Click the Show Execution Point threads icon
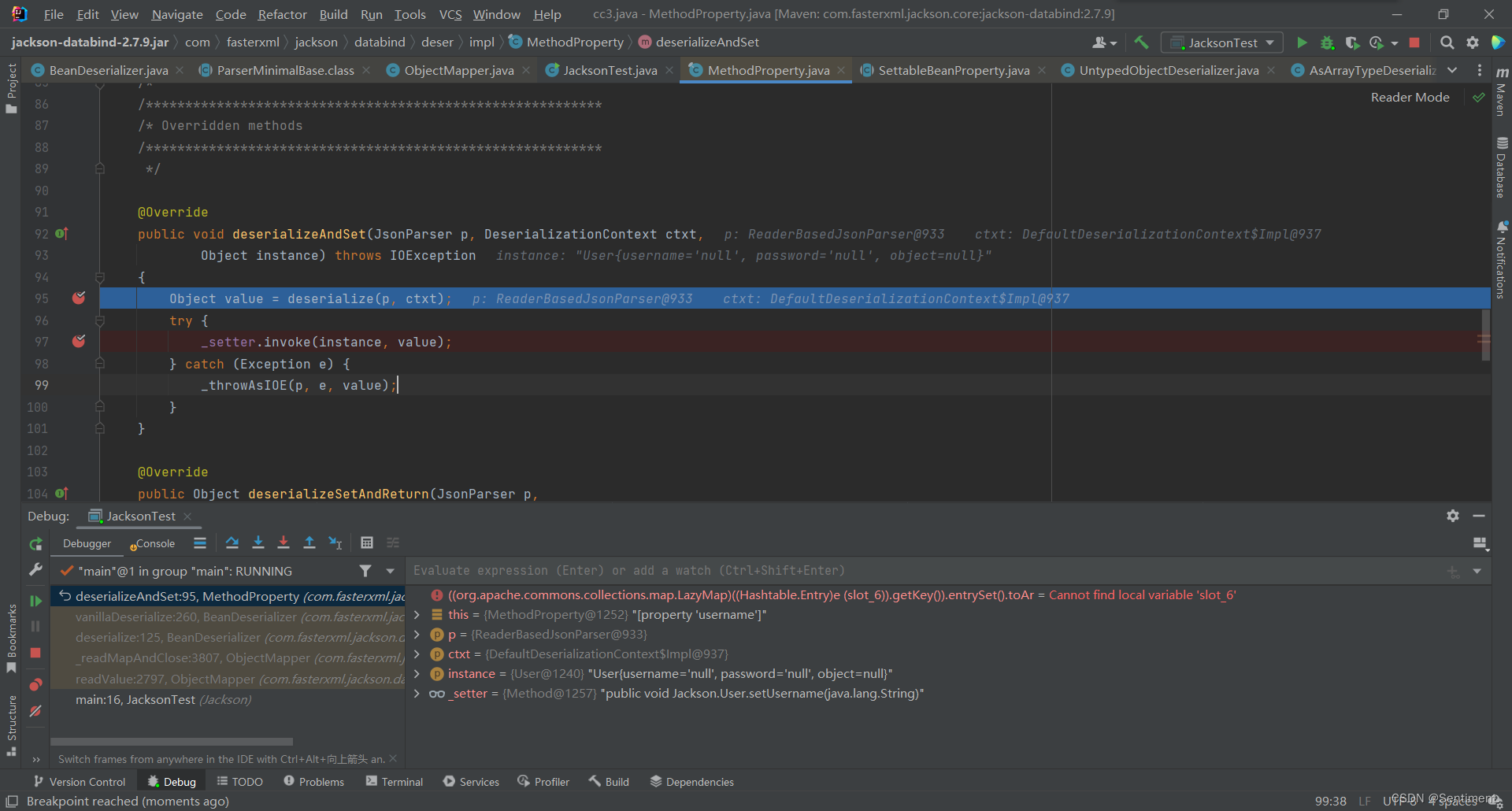 point(200,543)
